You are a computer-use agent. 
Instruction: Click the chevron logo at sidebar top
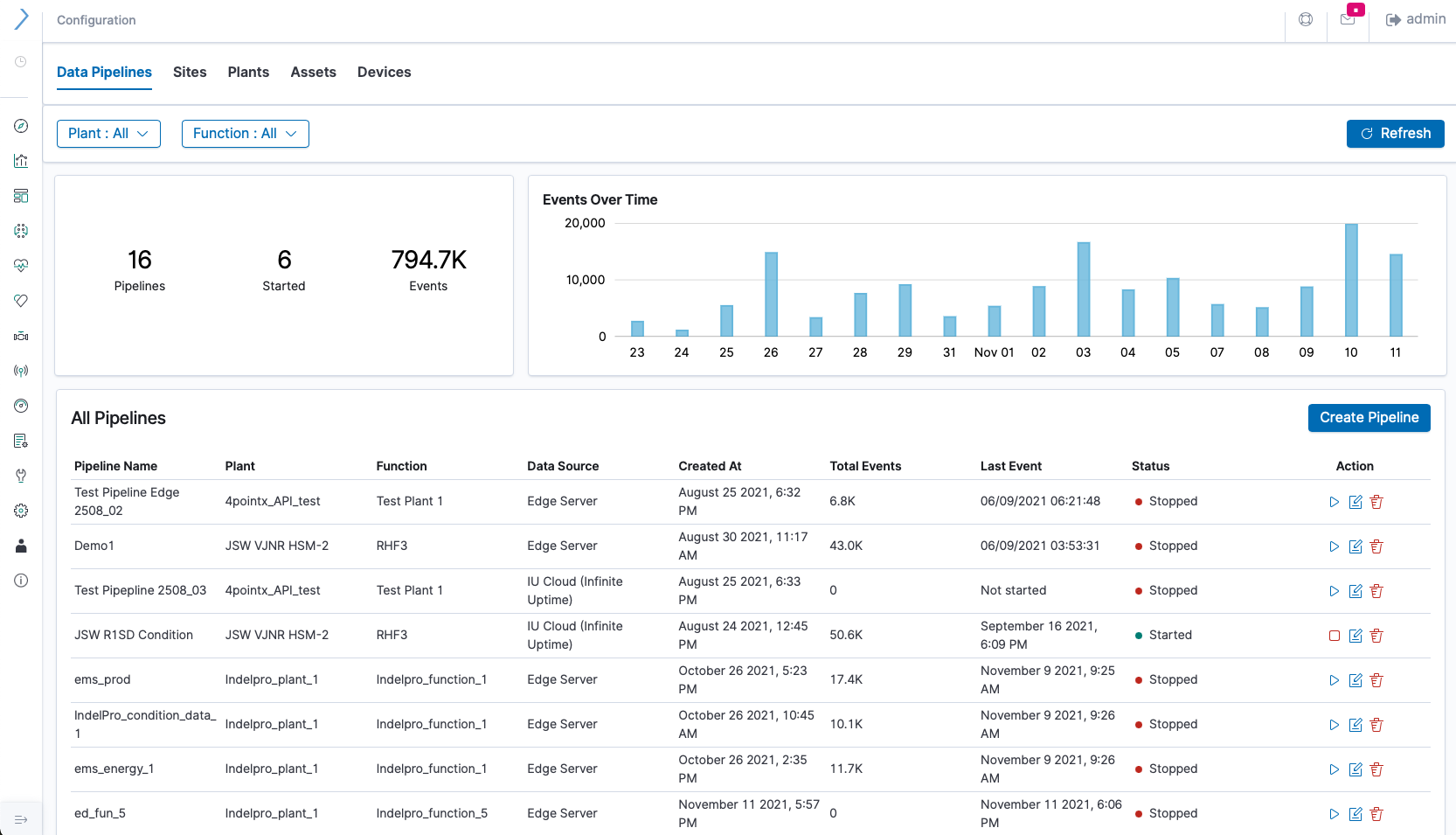click(21, 19)
